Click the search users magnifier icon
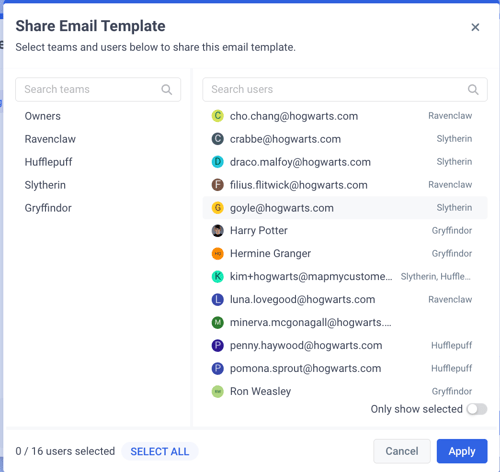The image size is (500, 472). click(473, 89)
